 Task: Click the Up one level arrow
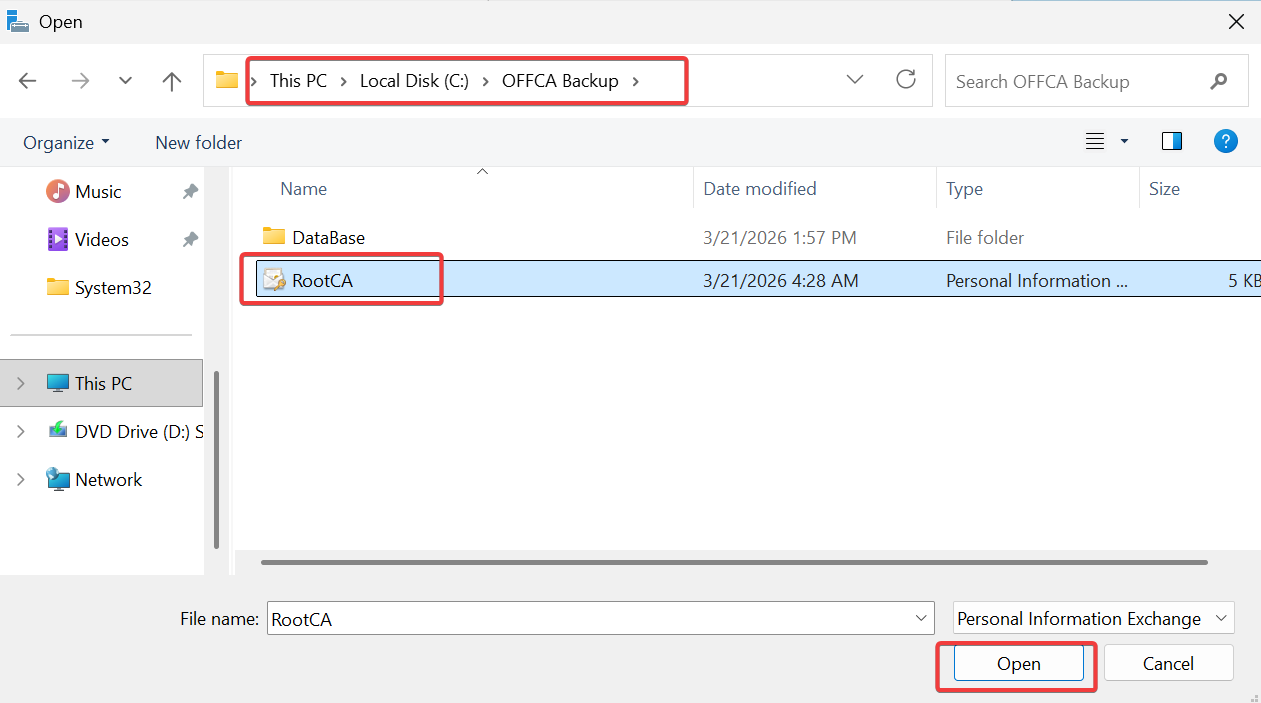tap(172, 81)
